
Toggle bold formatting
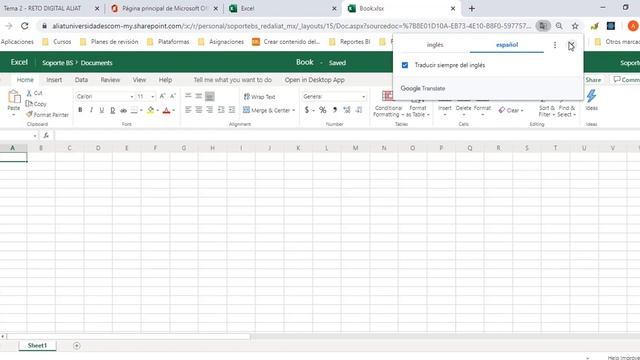(80, 110)
